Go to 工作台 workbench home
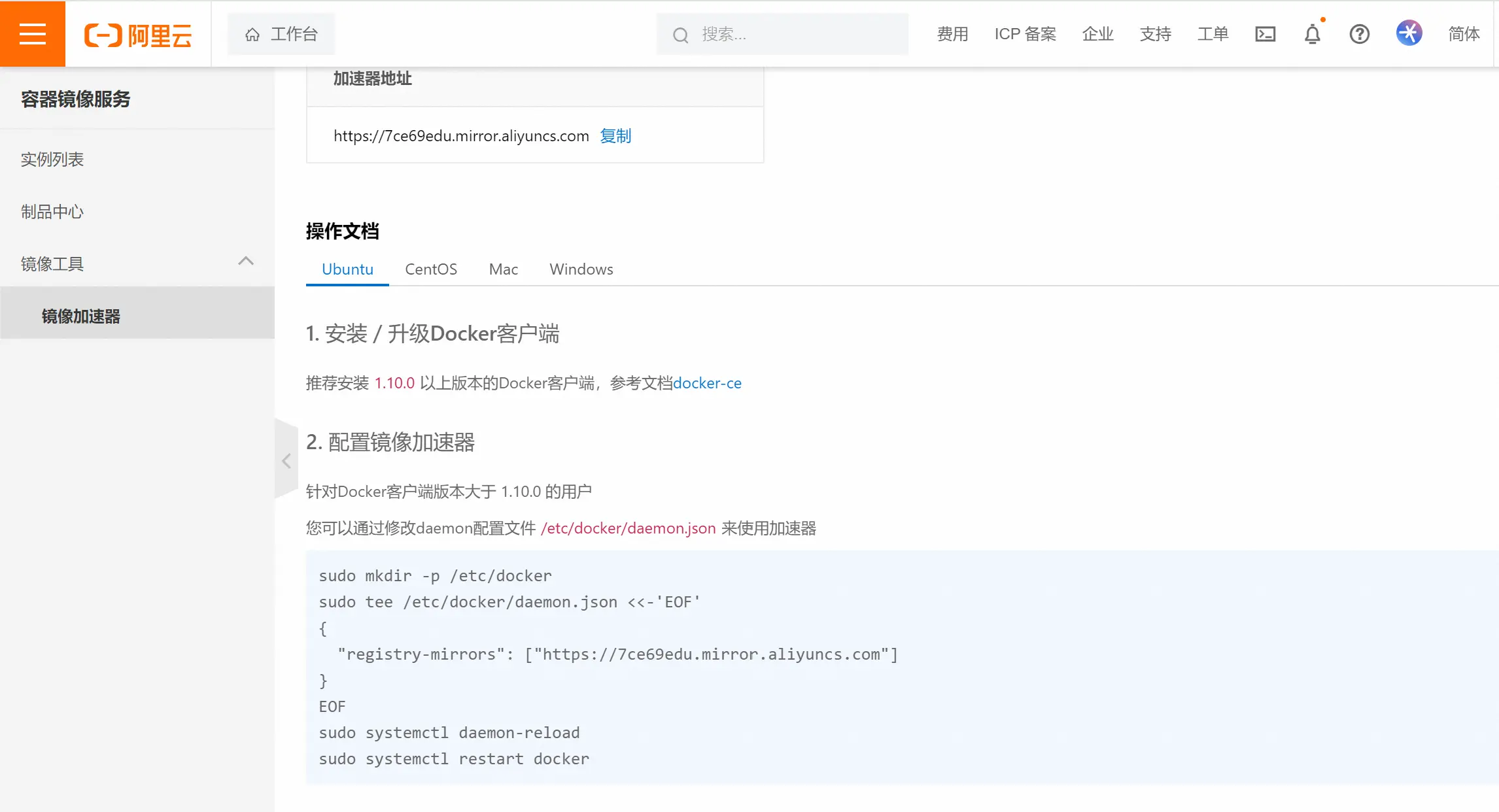The width and height of the screenshot is (1499, 812). tap(281, 34)
